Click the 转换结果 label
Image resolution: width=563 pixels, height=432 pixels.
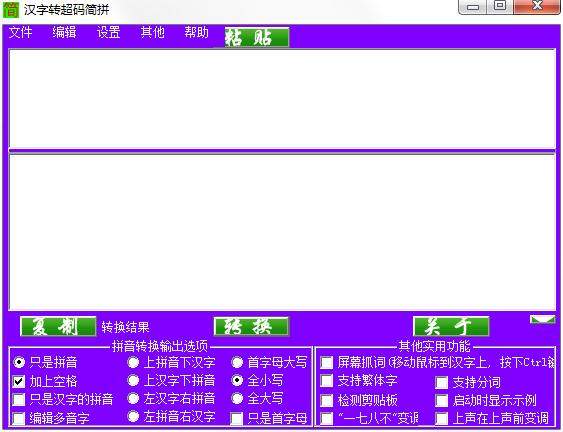[x=125, y=327]
